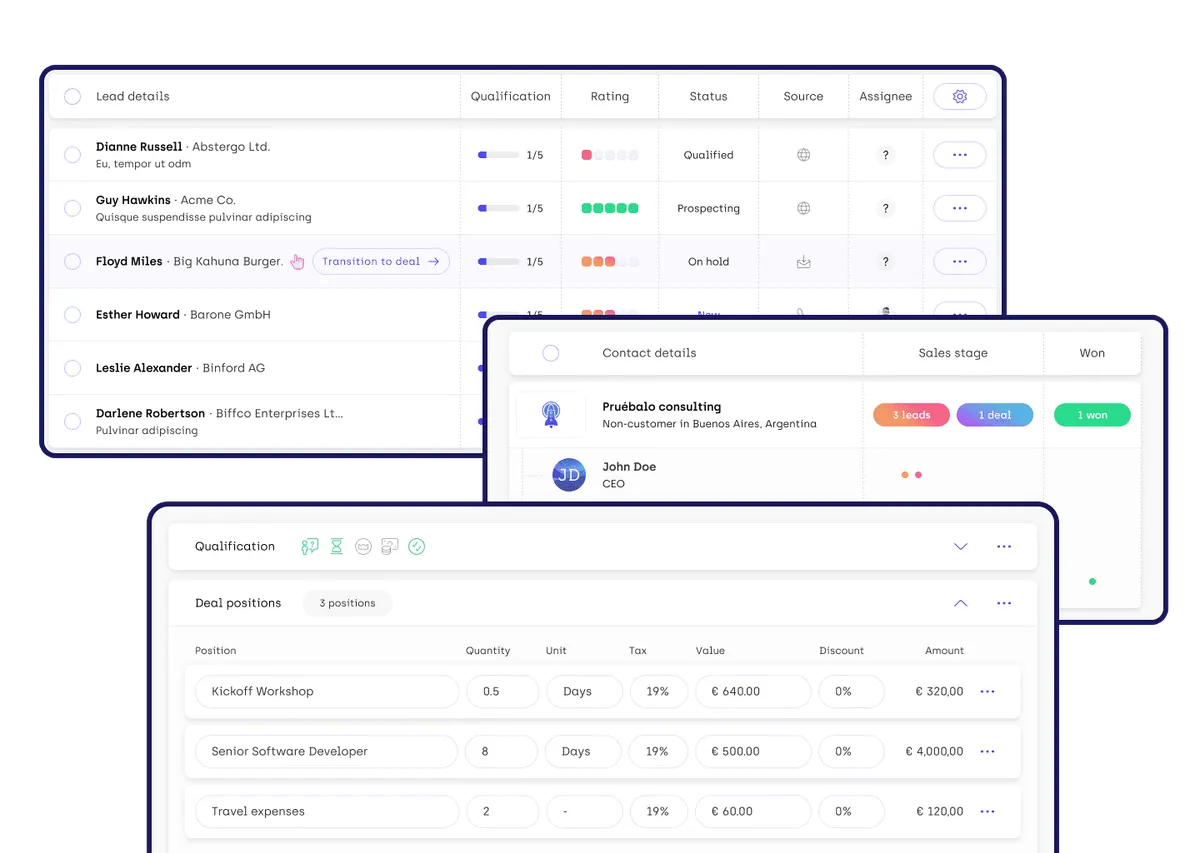Viewport: 1200px width, 853px height.
Task: Select the Esther Howard lead row
Action: point(72,314)
